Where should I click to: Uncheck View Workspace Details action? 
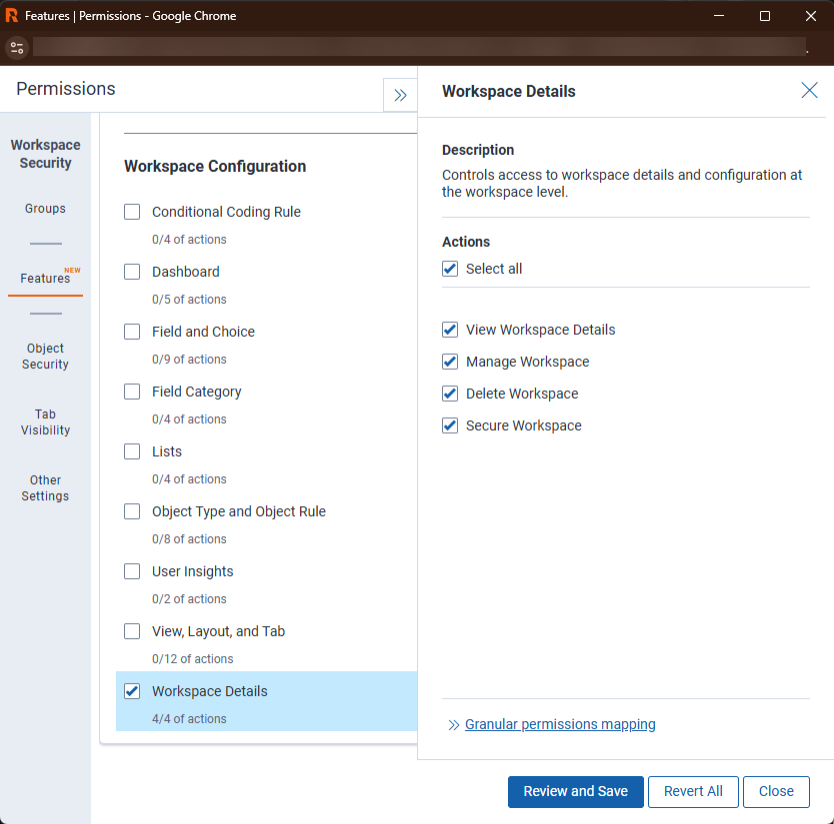tap(450, 330)
